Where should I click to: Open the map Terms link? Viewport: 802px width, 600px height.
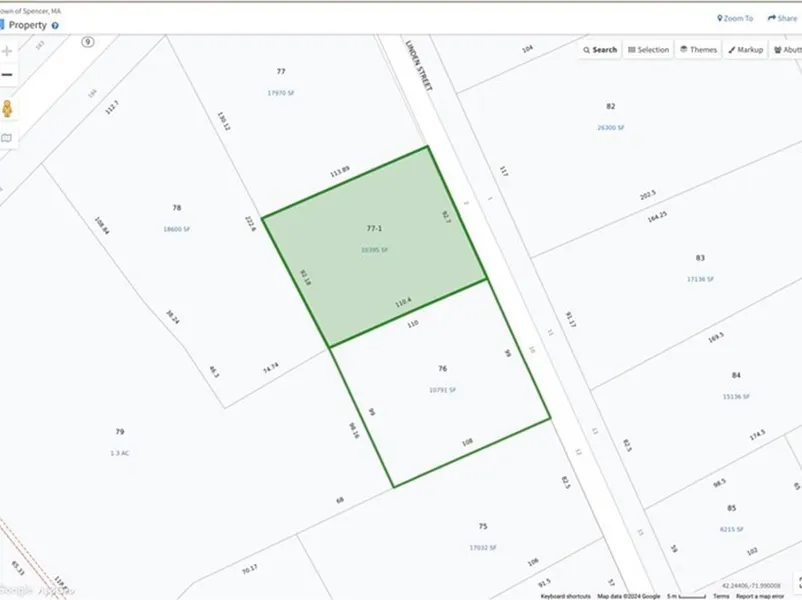(x=720, y=596)
